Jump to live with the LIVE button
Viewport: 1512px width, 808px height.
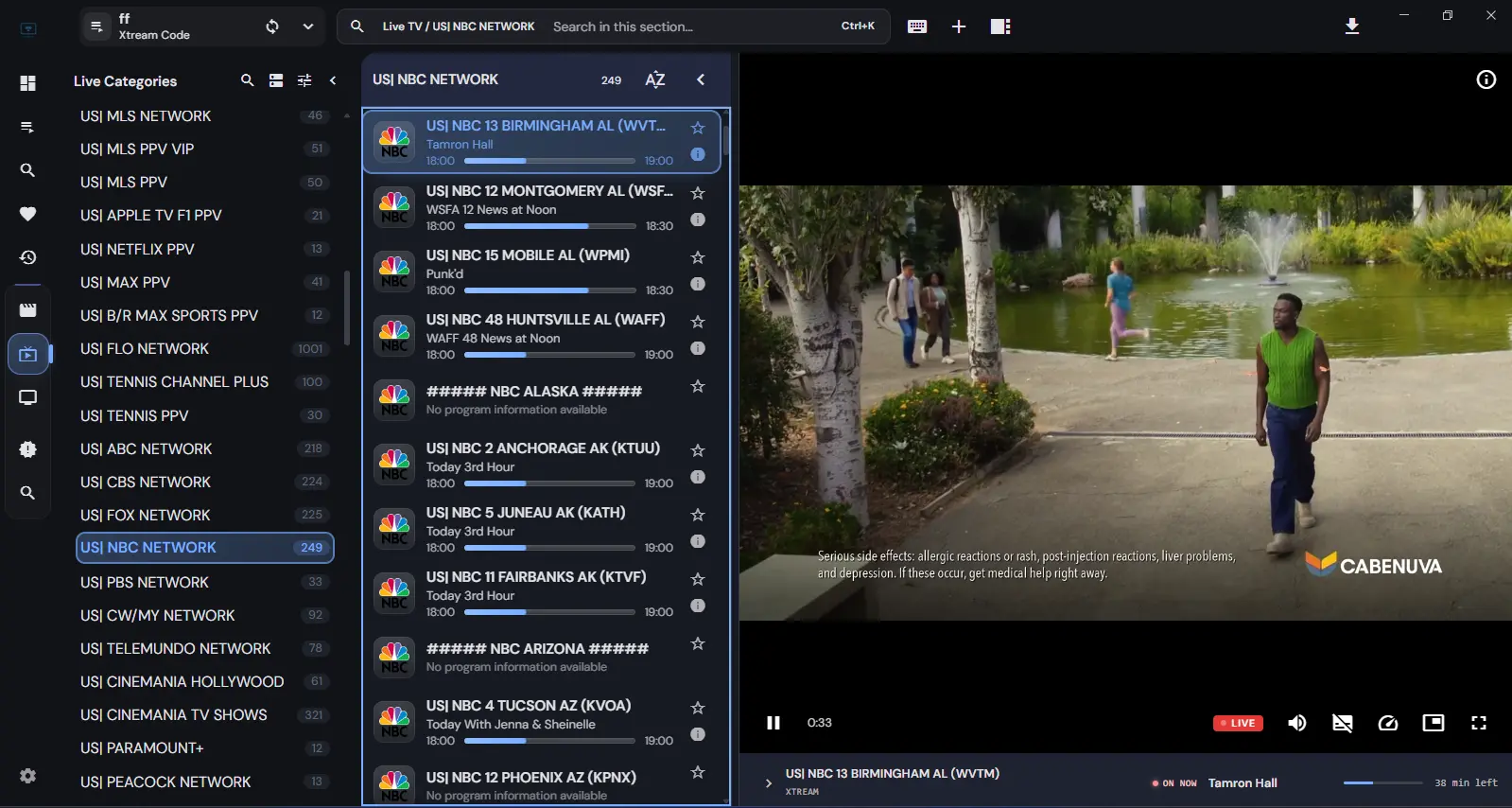pyautogui.click(x=1238, y=723)
